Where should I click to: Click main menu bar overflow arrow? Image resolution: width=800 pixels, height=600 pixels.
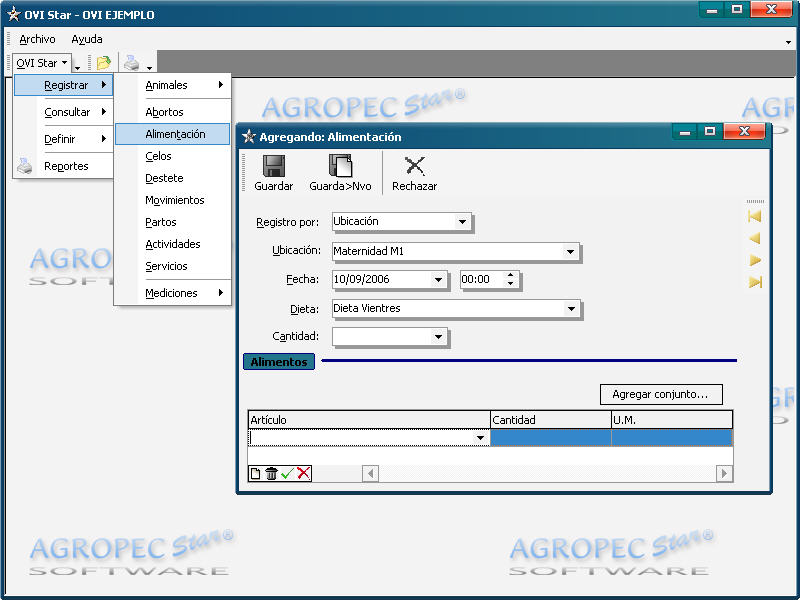[x=788, y=43]
